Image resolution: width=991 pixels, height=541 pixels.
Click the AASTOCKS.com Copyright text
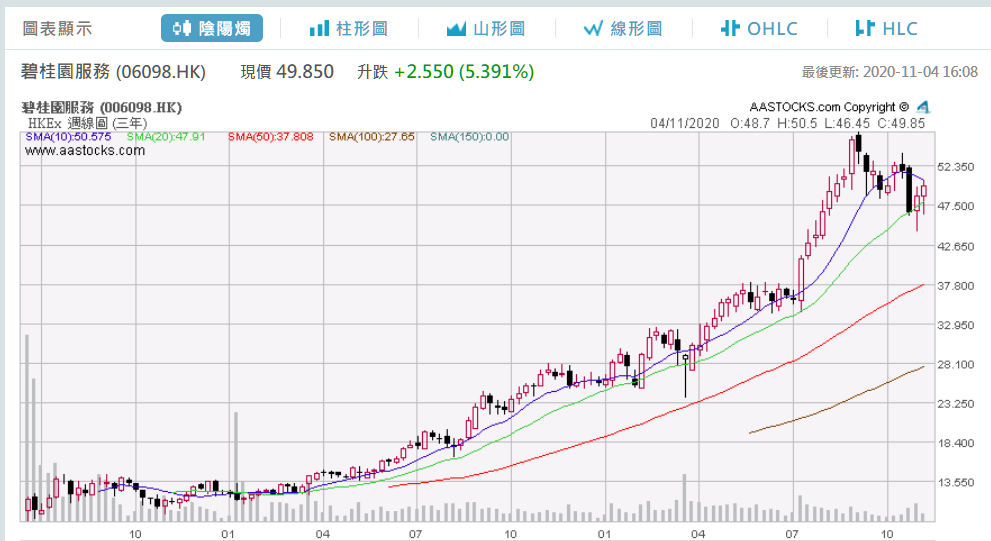829,107
